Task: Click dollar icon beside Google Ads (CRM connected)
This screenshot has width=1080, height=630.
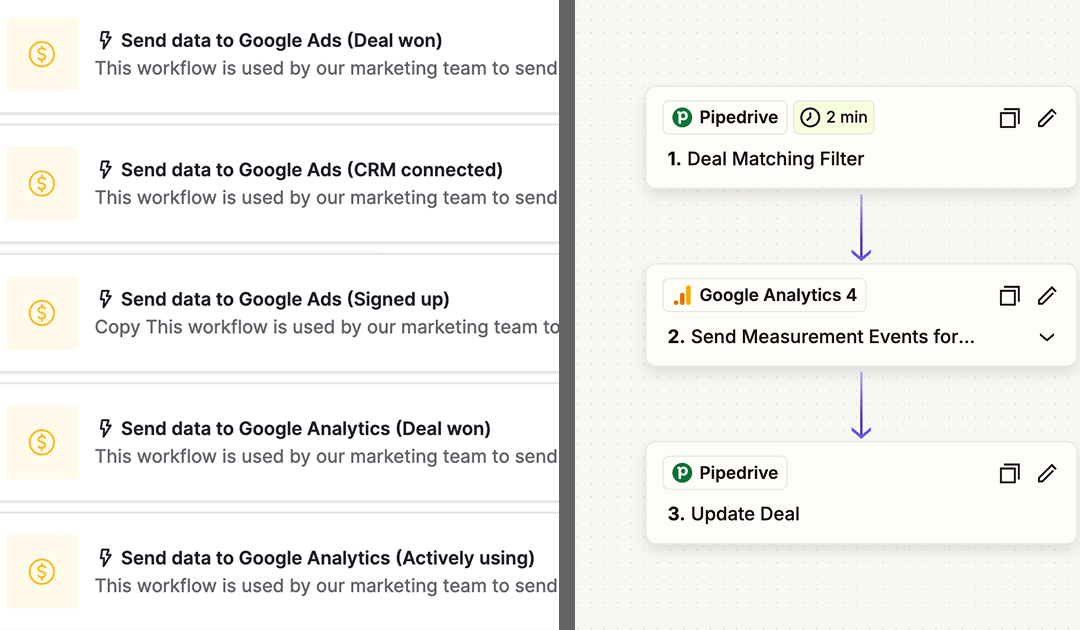Action: (x=41, y=183)
